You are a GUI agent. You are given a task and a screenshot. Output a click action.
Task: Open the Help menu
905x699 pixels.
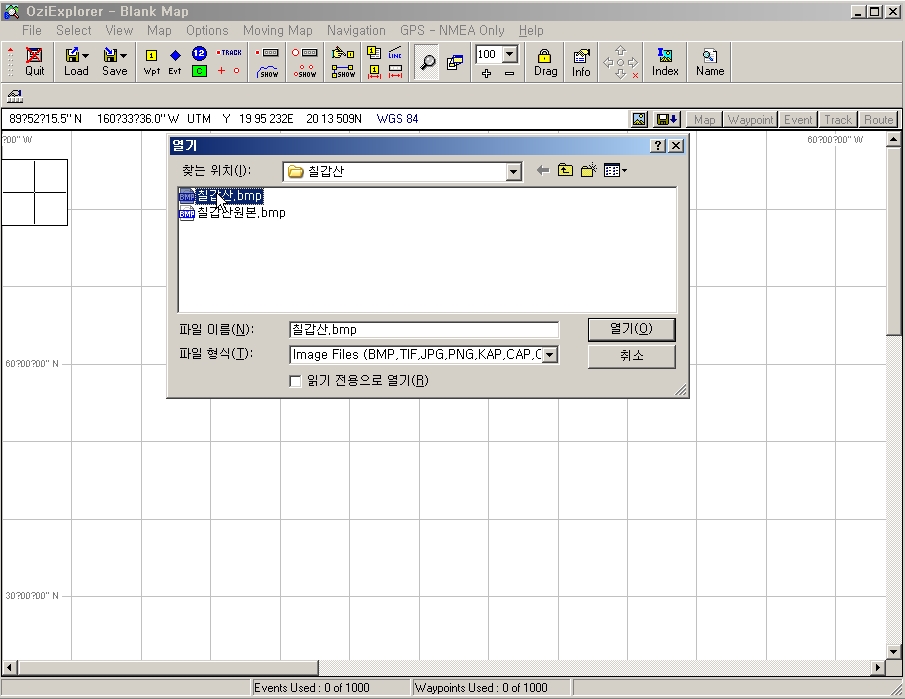(x=531, y=31)
